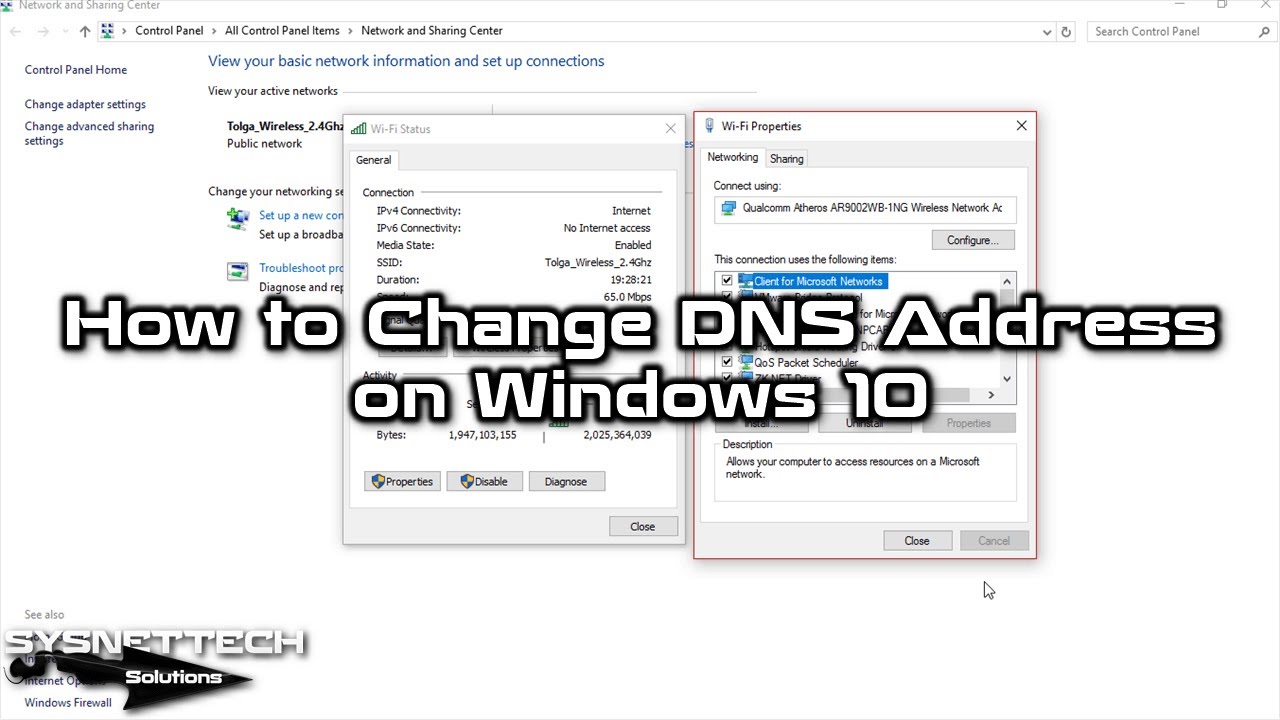Open Windows Firewall link
Screen dimensions: 1280x720
click(68, 702)
